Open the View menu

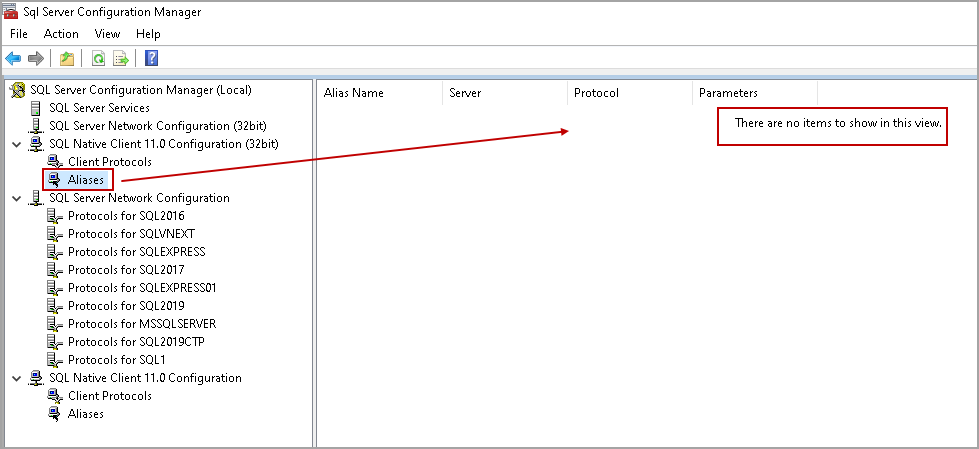pyautogui.click(x=107, y=34)
